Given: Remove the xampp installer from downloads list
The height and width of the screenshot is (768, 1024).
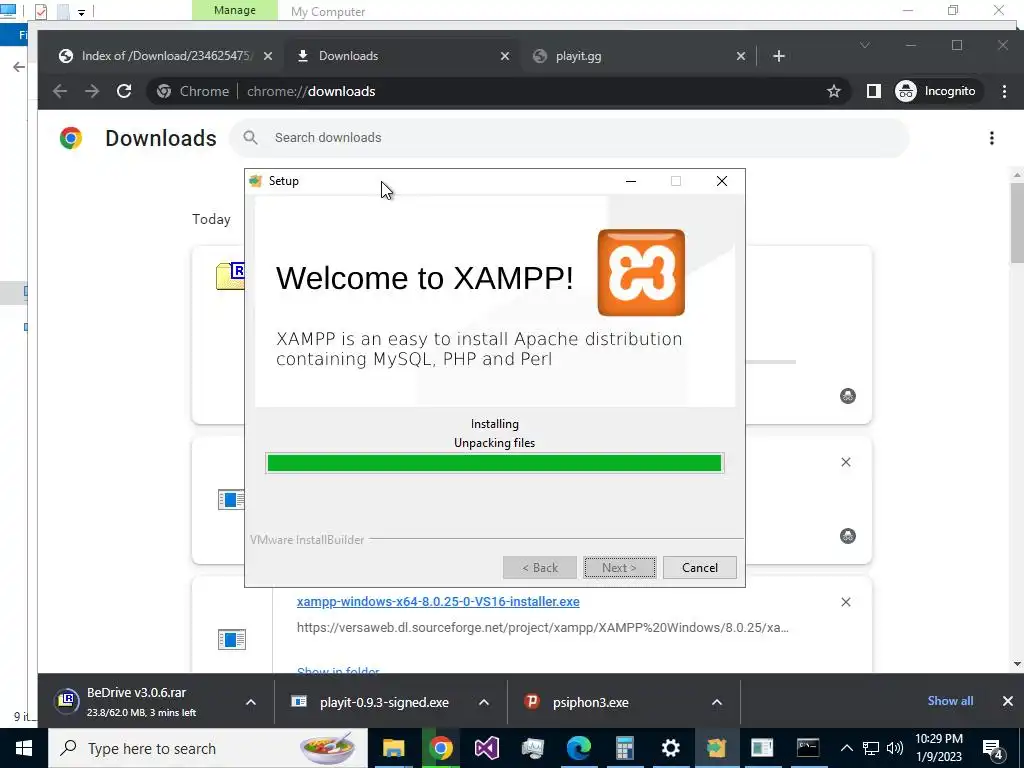Looking at the screenshot, I should pyautogui.click(x=846, y=601).
